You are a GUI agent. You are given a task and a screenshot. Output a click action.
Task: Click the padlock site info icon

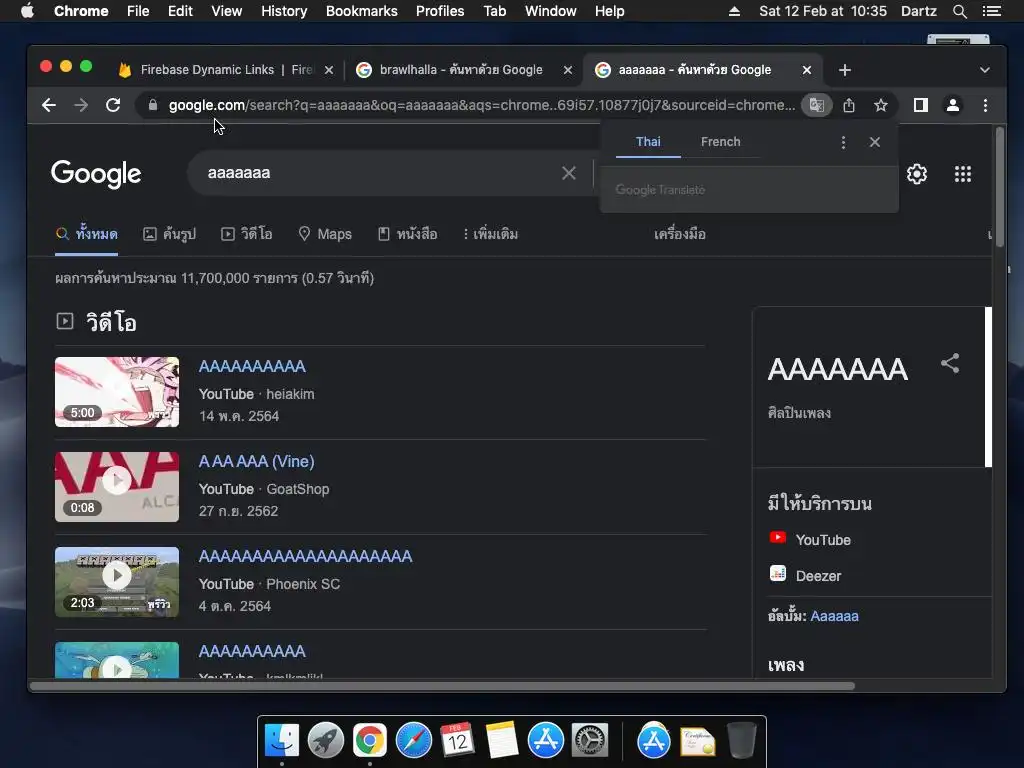coord(153,105)
